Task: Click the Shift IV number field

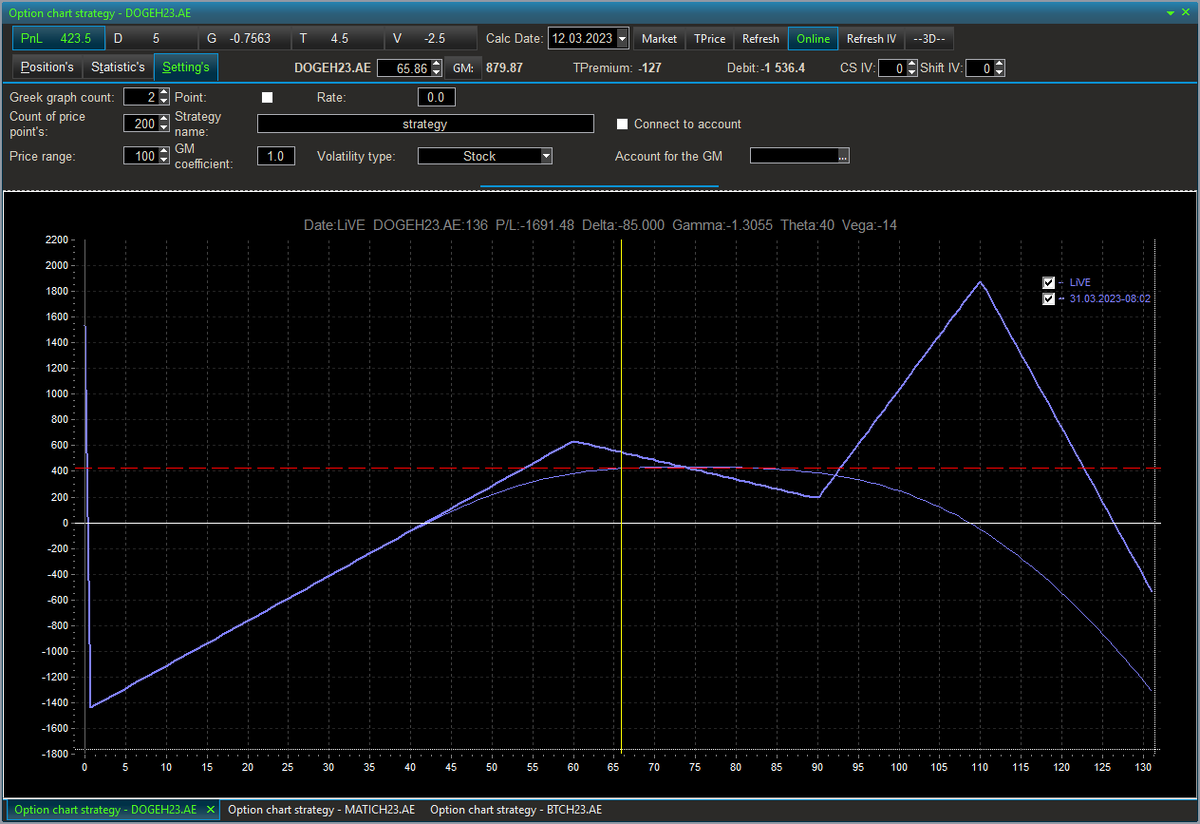Action: pos(981,68)
